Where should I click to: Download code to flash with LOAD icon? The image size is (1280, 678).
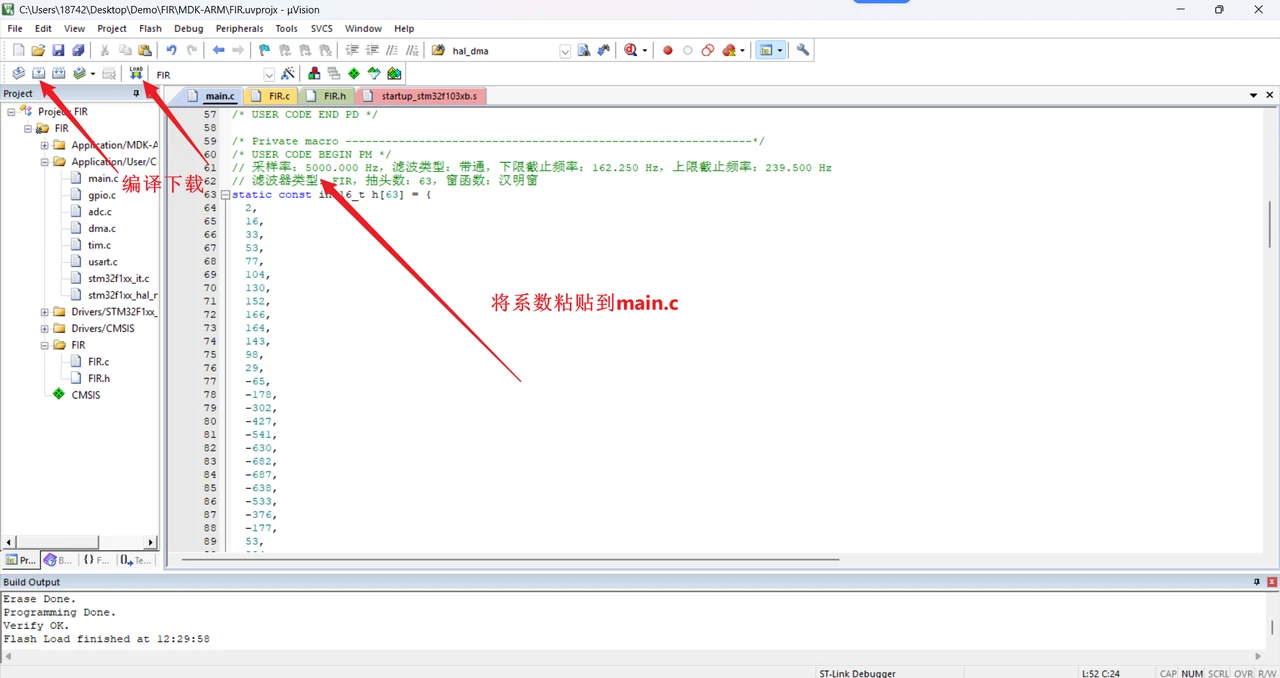[x=136, y=73]
